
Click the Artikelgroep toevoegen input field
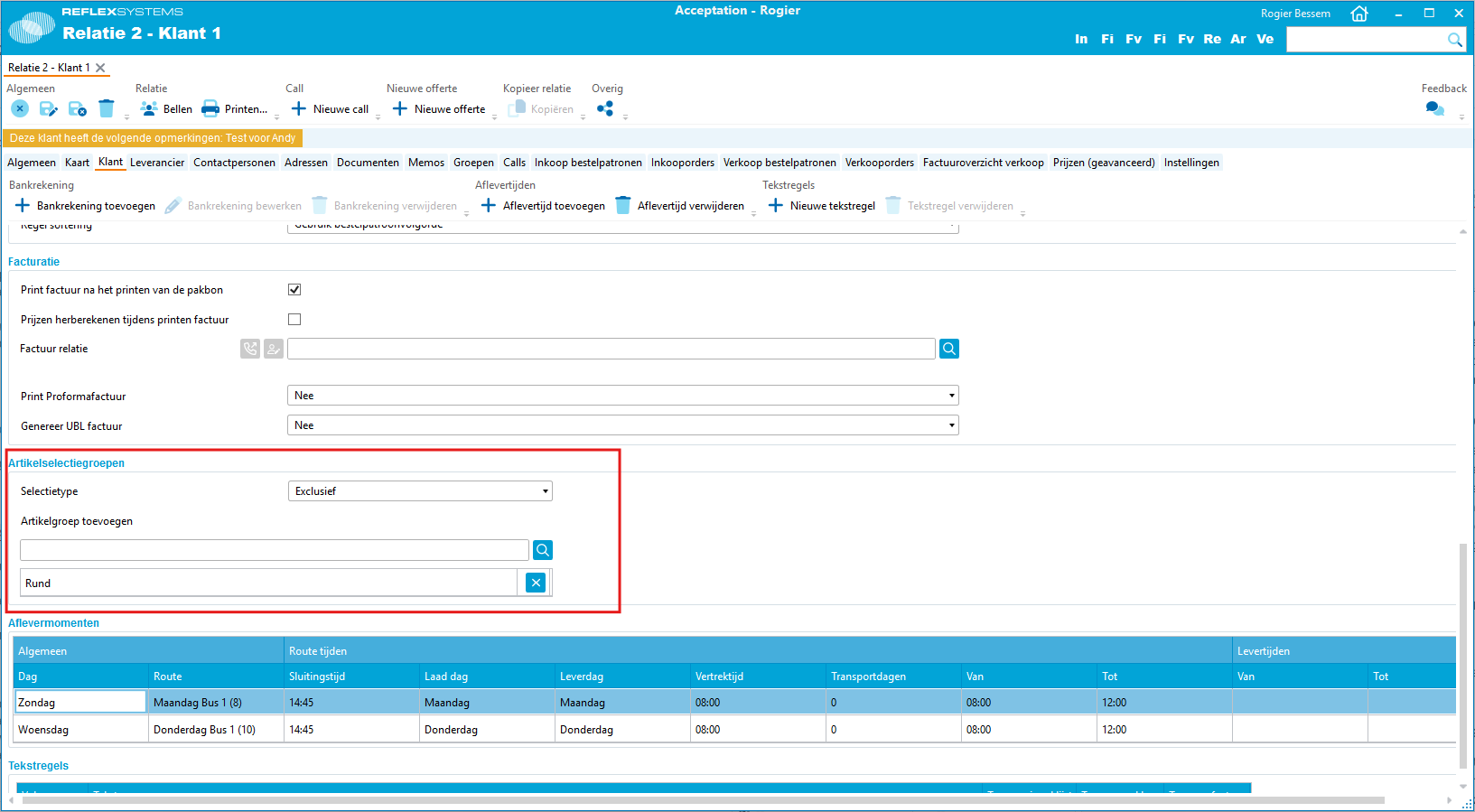coord(274,550)
